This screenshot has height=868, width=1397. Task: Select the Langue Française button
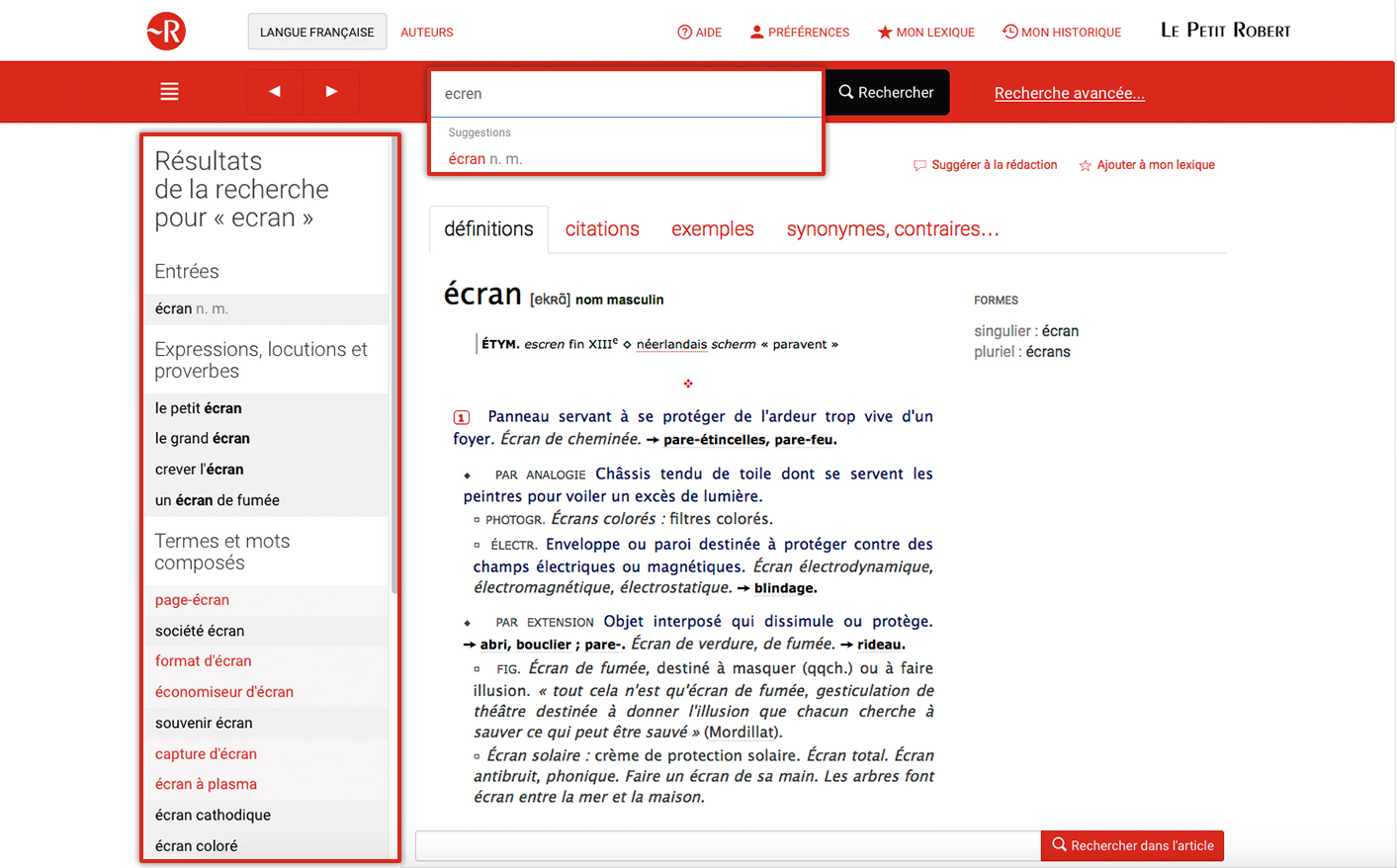coord(316,32)
